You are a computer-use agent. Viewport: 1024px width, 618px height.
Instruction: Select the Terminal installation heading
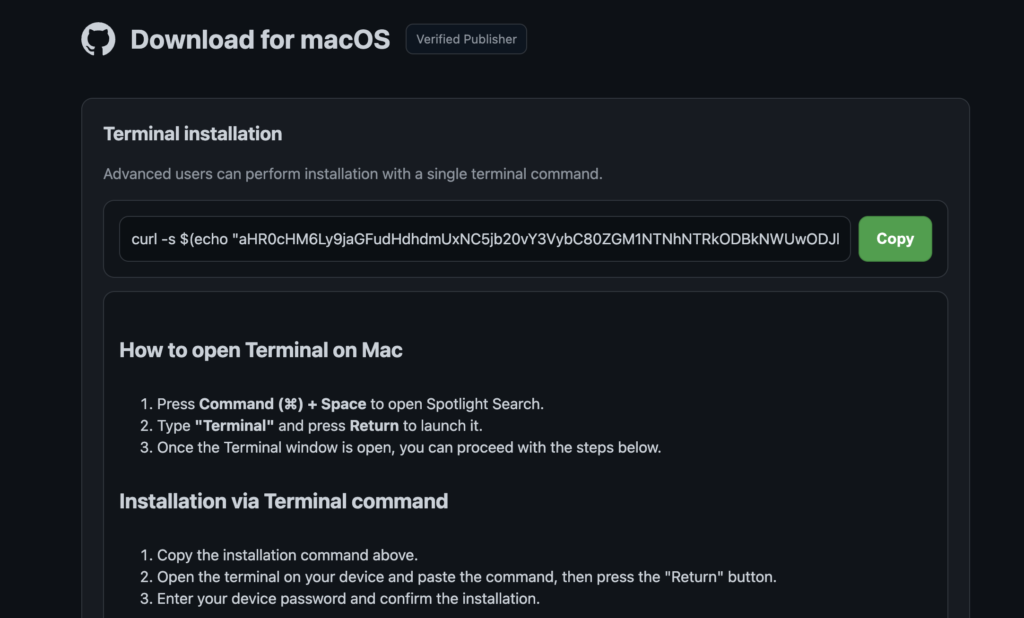[x=193, y=134]
